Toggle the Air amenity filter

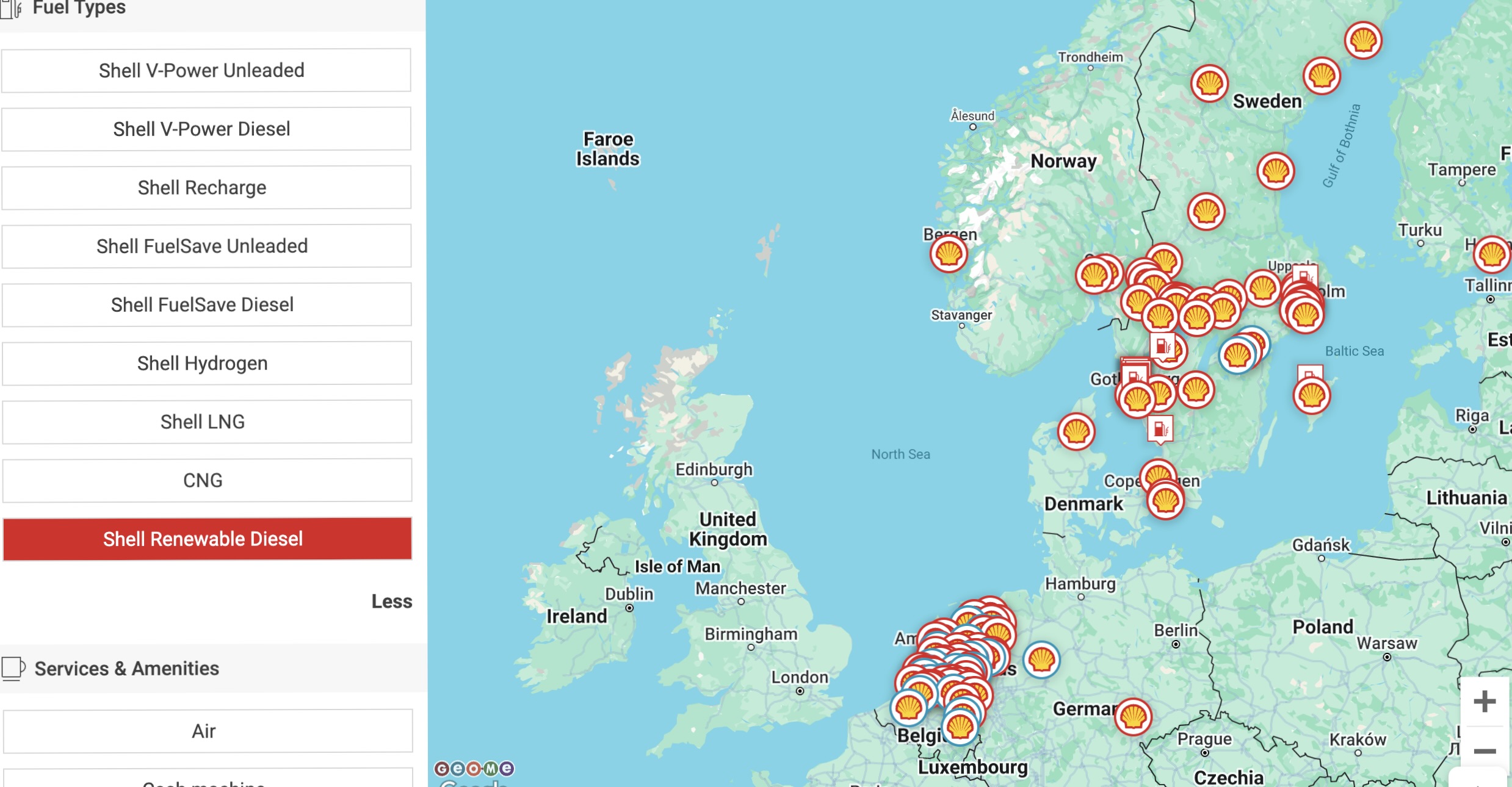(207, 731)
